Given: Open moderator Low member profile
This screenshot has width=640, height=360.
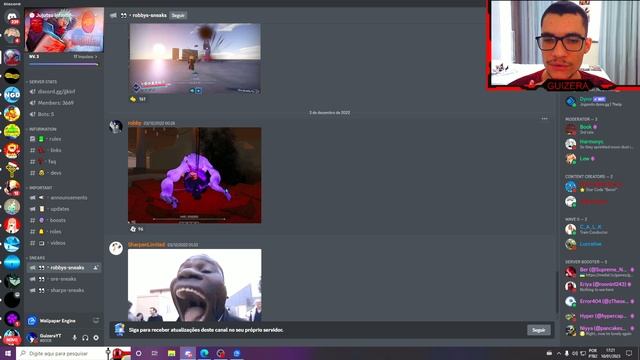Looking at the screenshot, I should (598, 159).
